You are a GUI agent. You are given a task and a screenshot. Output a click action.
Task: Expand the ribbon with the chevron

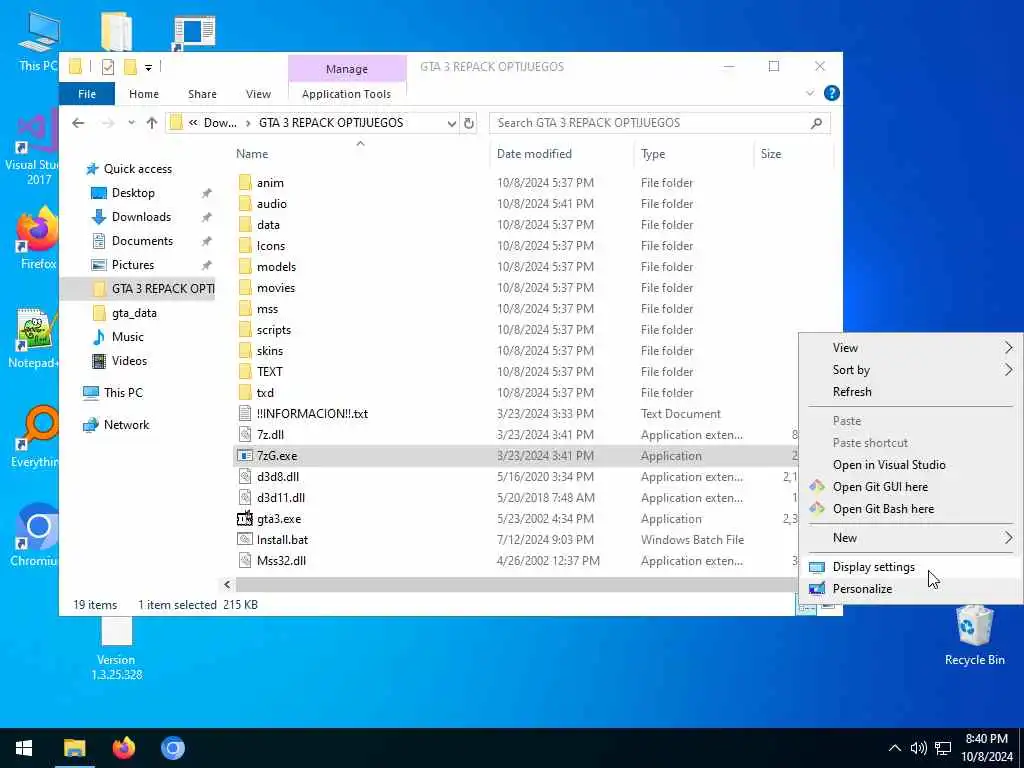click(810, 93)
